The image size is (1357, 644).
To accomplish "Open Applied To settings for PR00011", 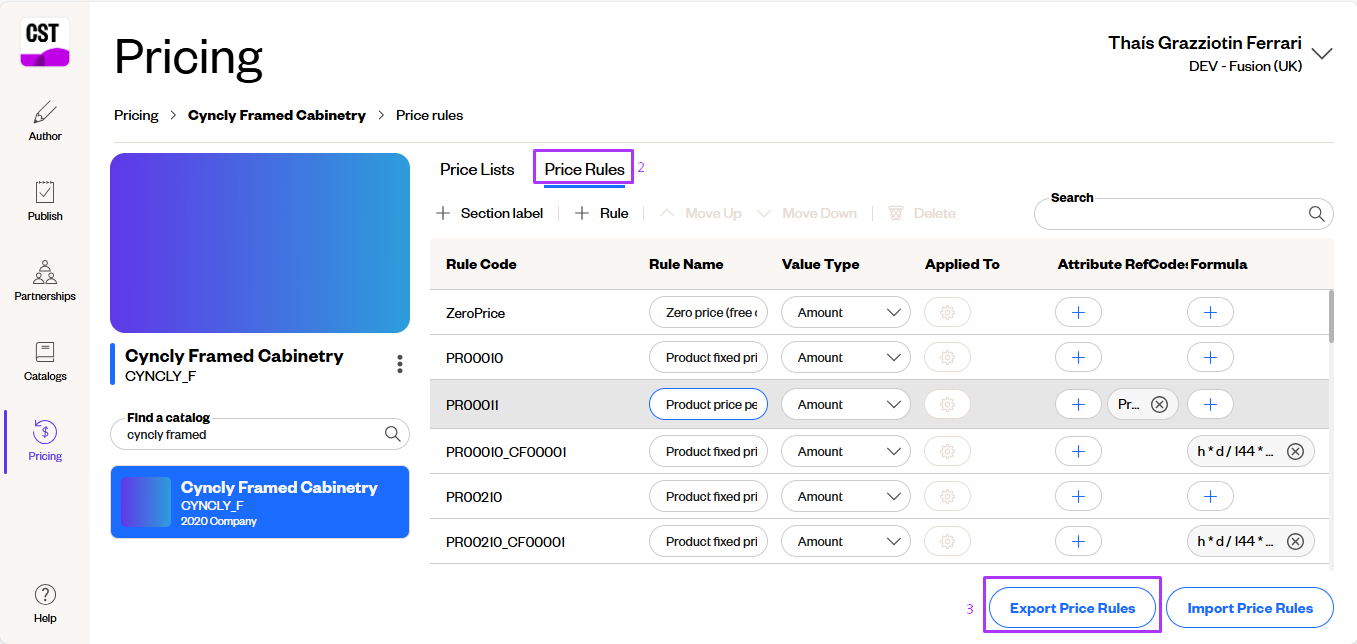I will pyautogui.click(x=948, y=404).
